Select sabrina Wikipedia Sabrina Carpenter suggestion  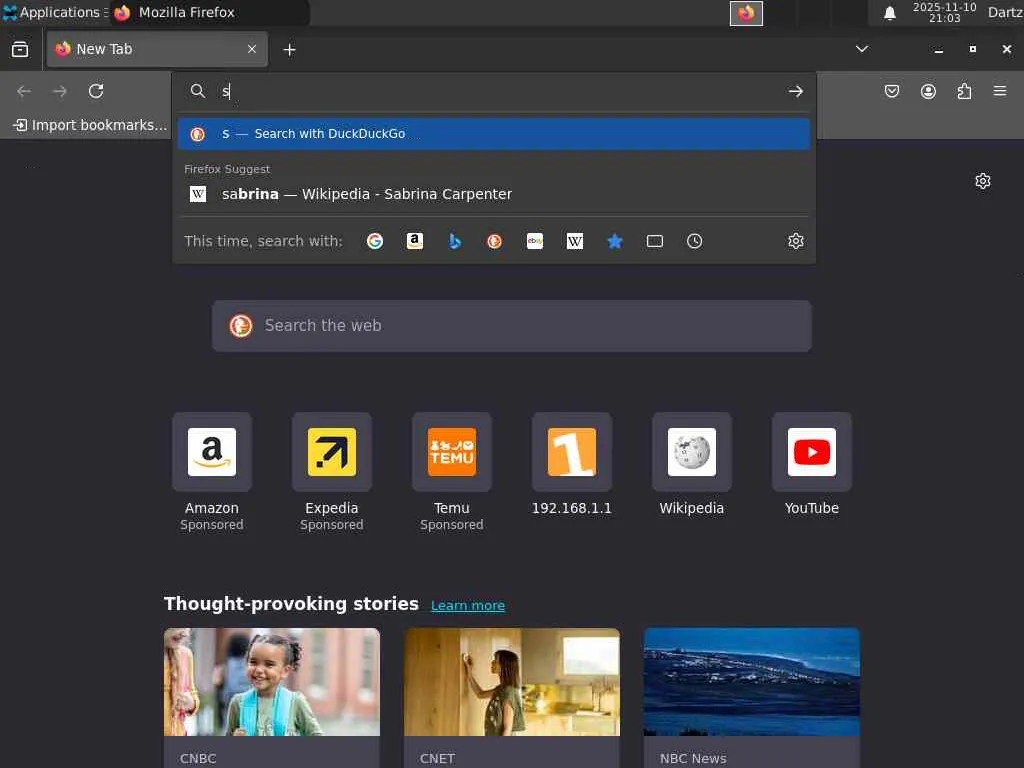tap(494, 194)
